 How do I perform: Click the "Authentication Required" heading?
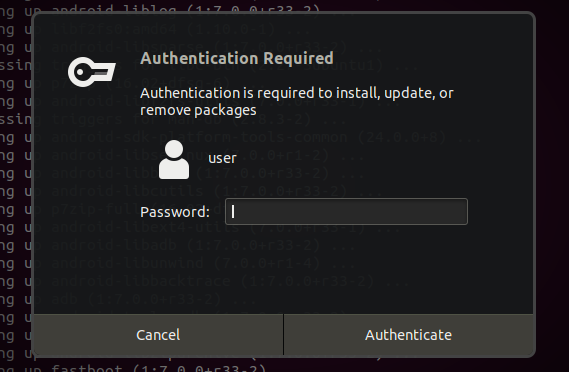[237, 58]
